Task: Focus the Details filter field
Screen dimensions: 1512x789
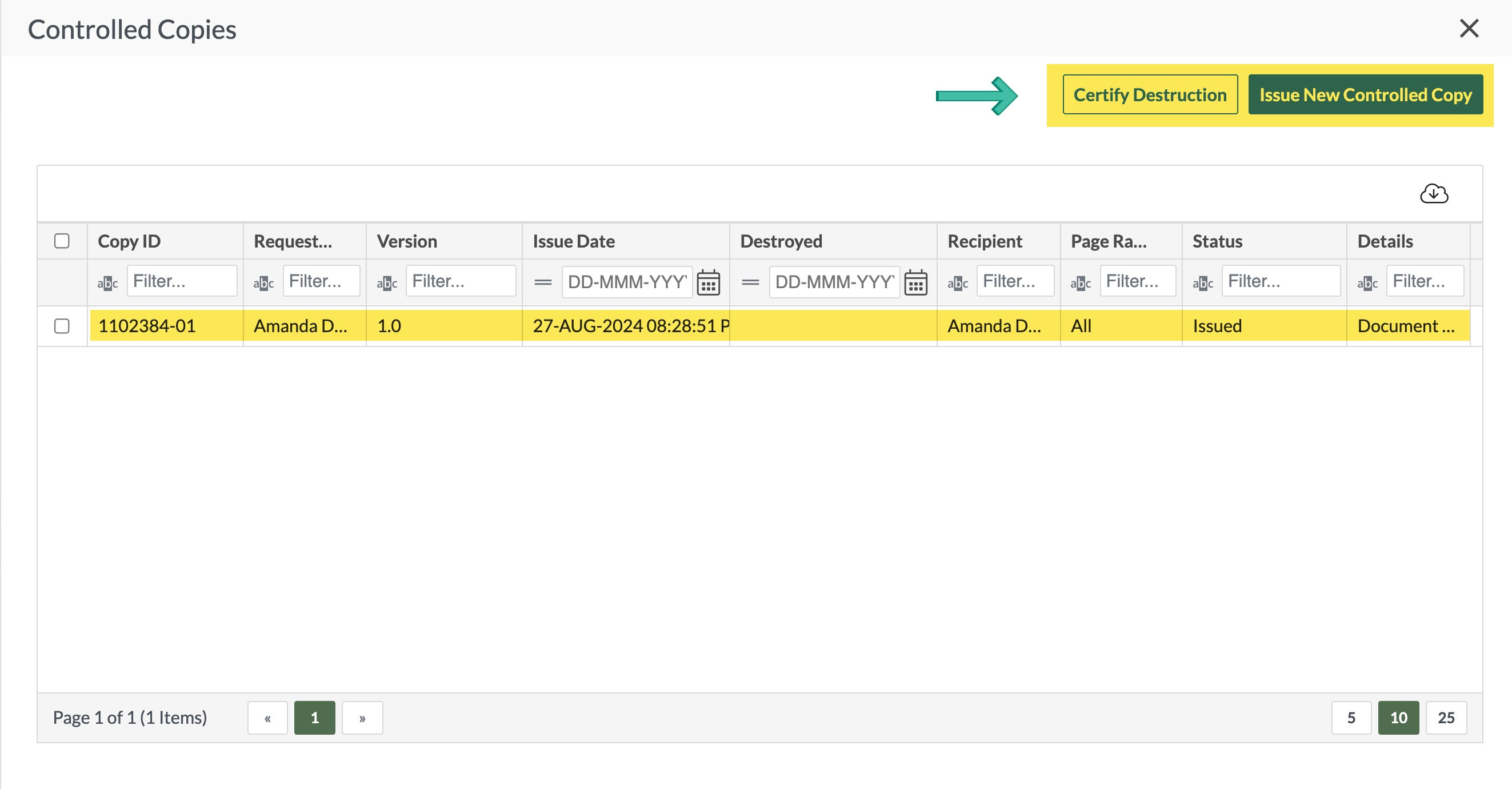Action: coord(1425,281)
